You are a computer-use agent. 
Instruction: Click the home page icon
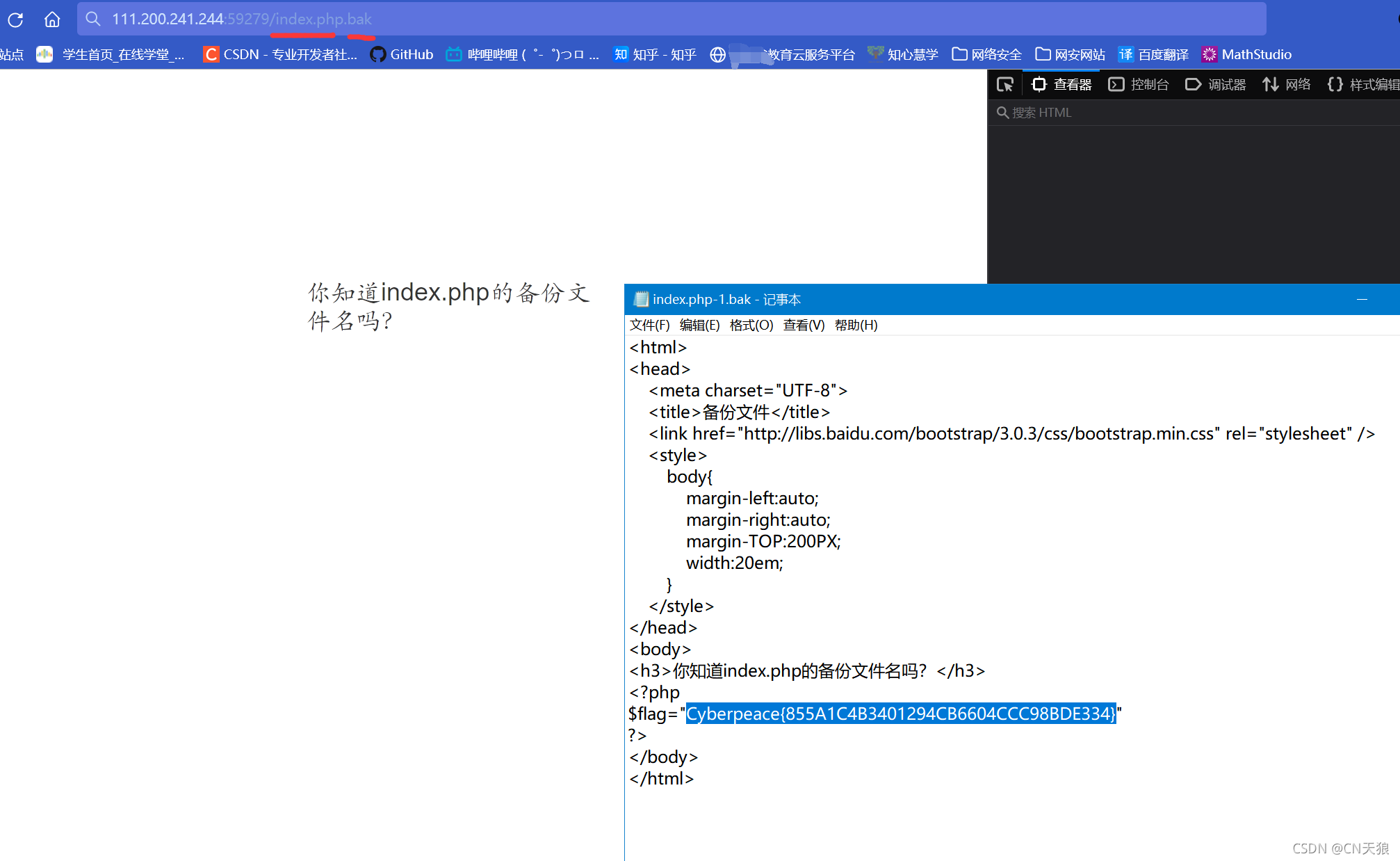tap(52, 19)
